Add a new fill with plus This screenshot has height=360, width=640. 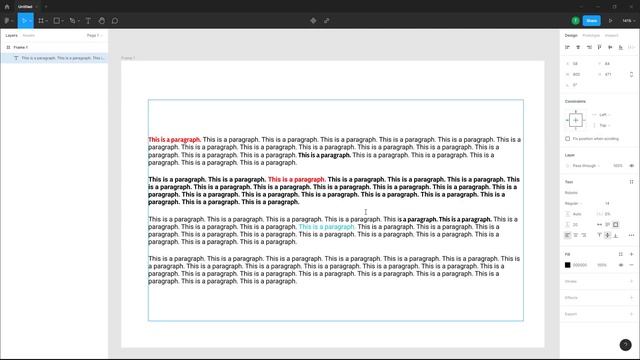pos(631,254)
